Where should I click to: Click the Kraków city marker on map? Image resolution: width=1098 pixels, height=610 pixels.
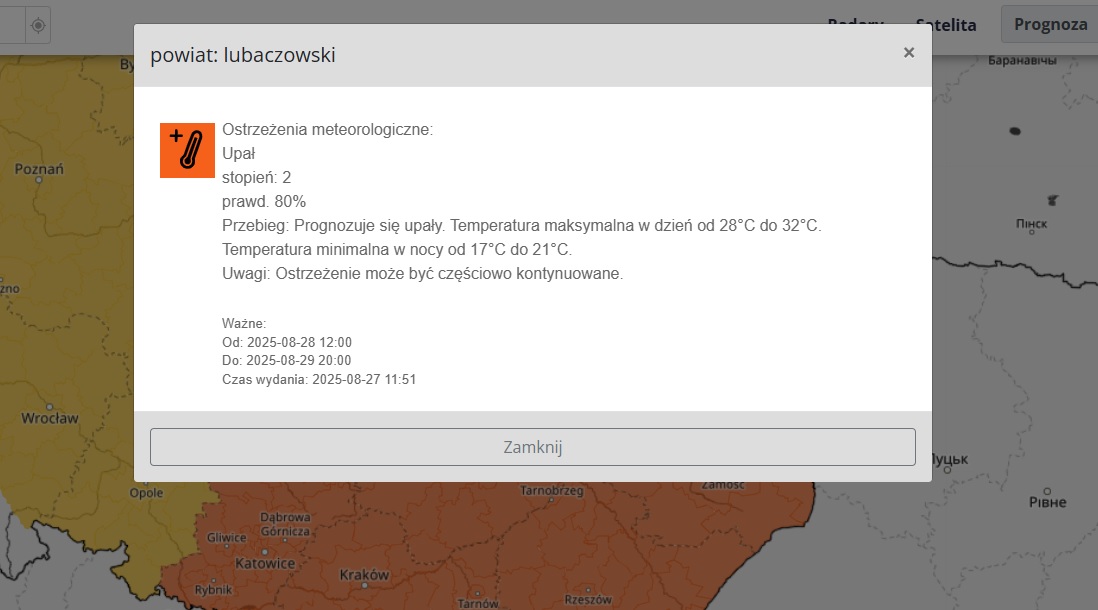point(364,575)
